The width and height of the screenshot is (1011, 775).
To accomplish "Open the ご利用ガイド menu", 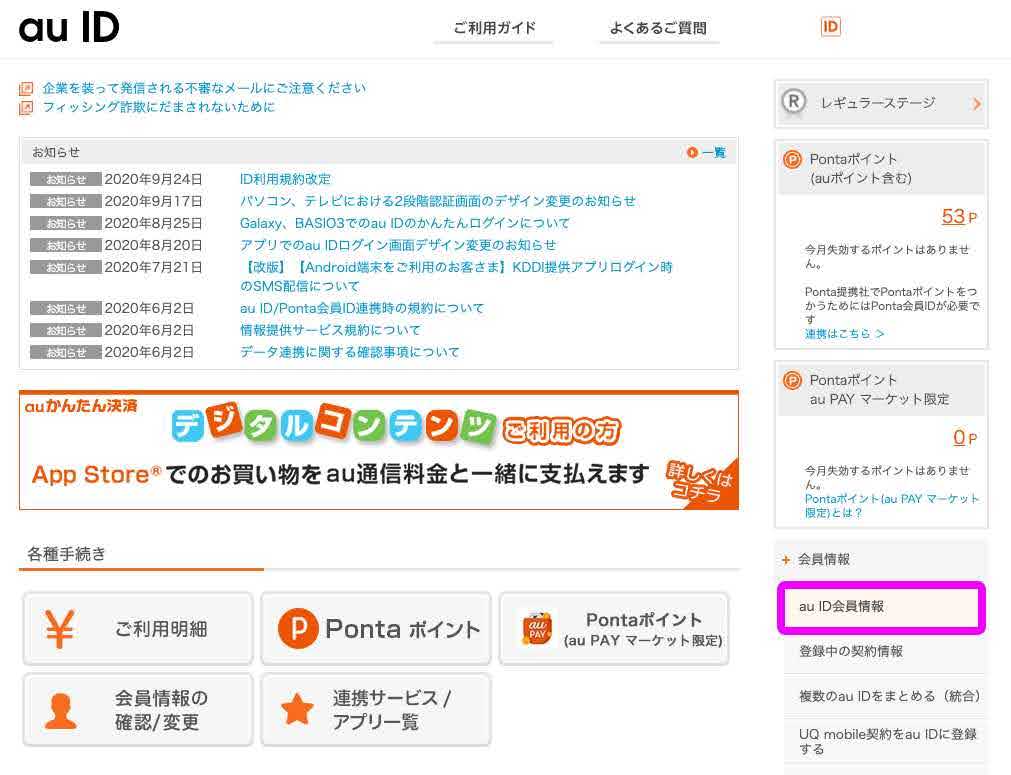I will 494,28.
